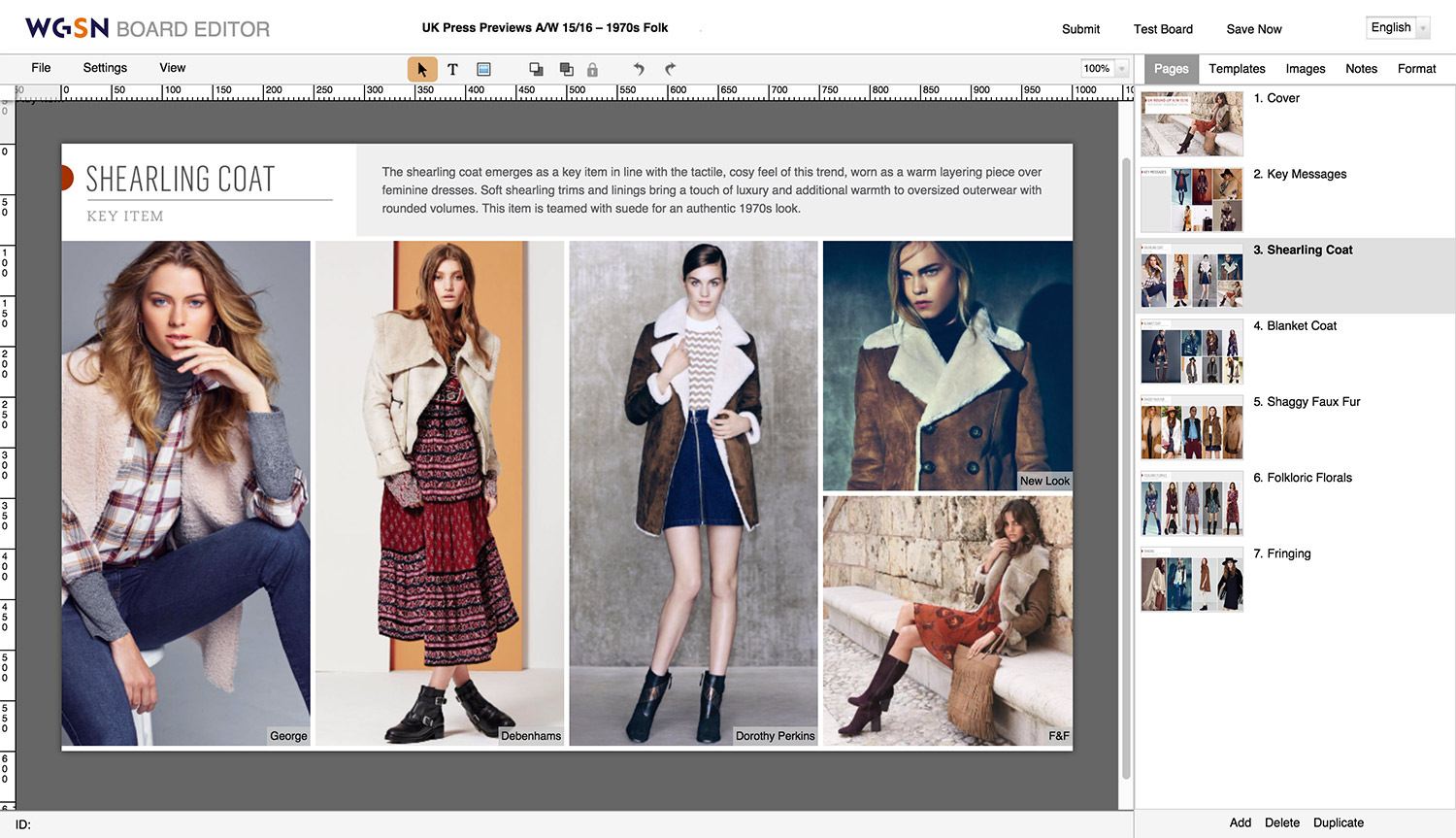Click the undo arrow

pyautogui.click(x=639, y=69)
